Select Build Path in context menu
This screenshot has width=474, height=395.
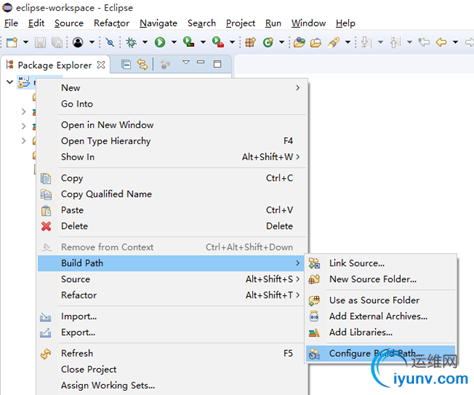pyautogui.click(x=172, y=263)
